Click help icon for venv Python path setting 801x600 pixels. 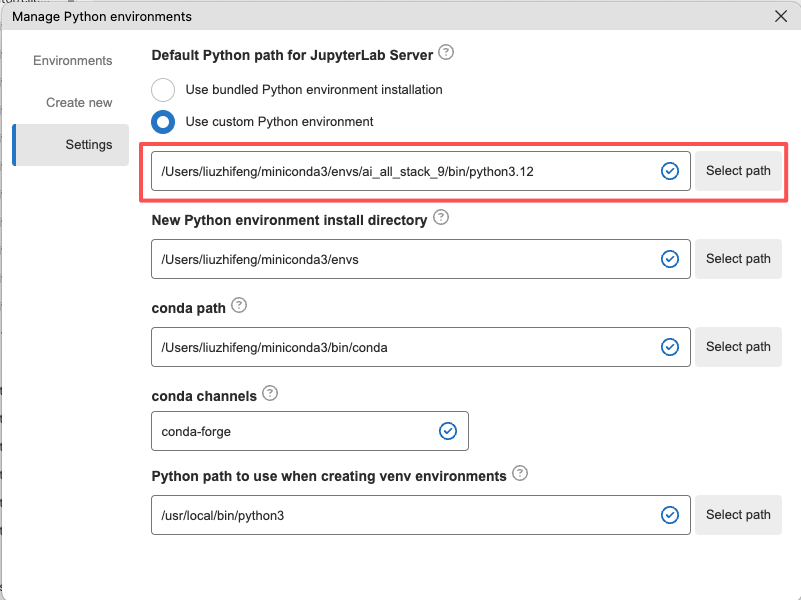520,474
